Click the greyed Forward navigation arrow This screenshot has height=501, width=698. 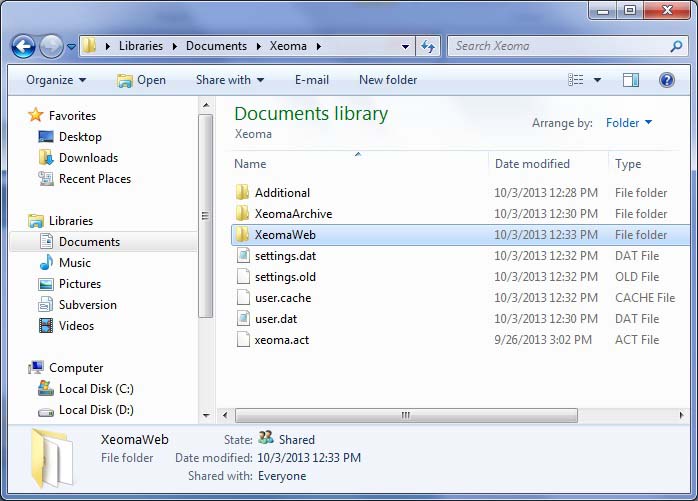click(x=51, y=46)
